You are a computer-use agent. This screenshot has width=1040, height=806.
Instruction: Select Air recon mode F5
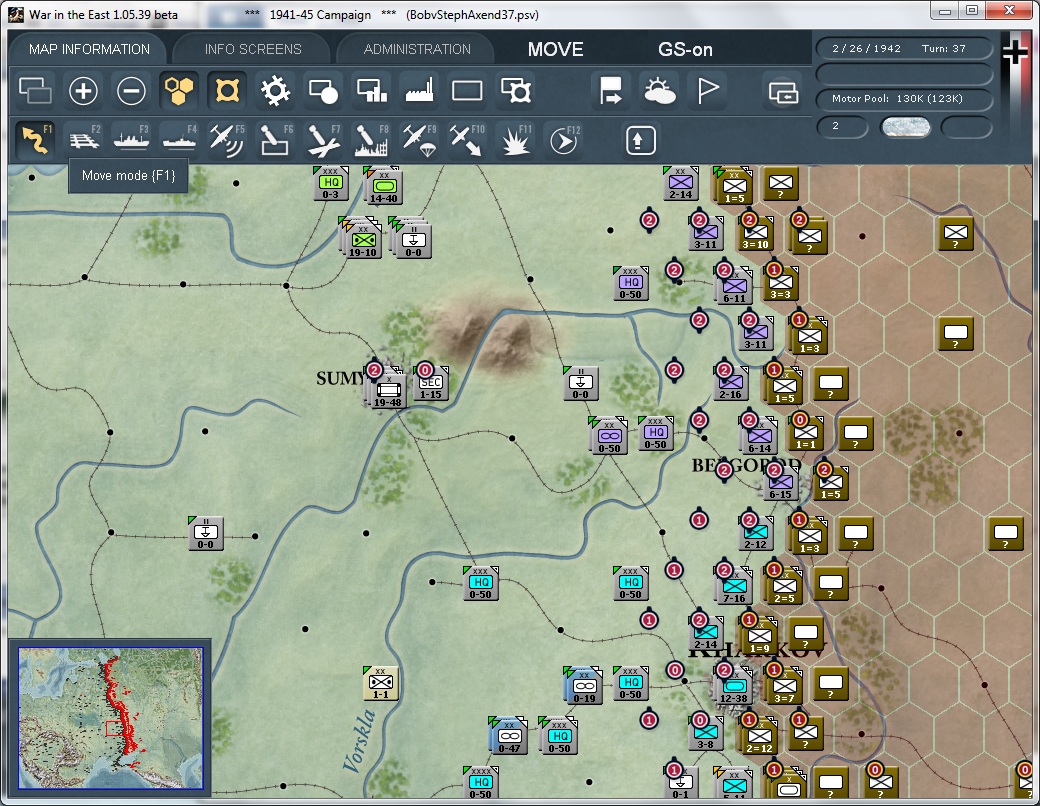point(228,139)
